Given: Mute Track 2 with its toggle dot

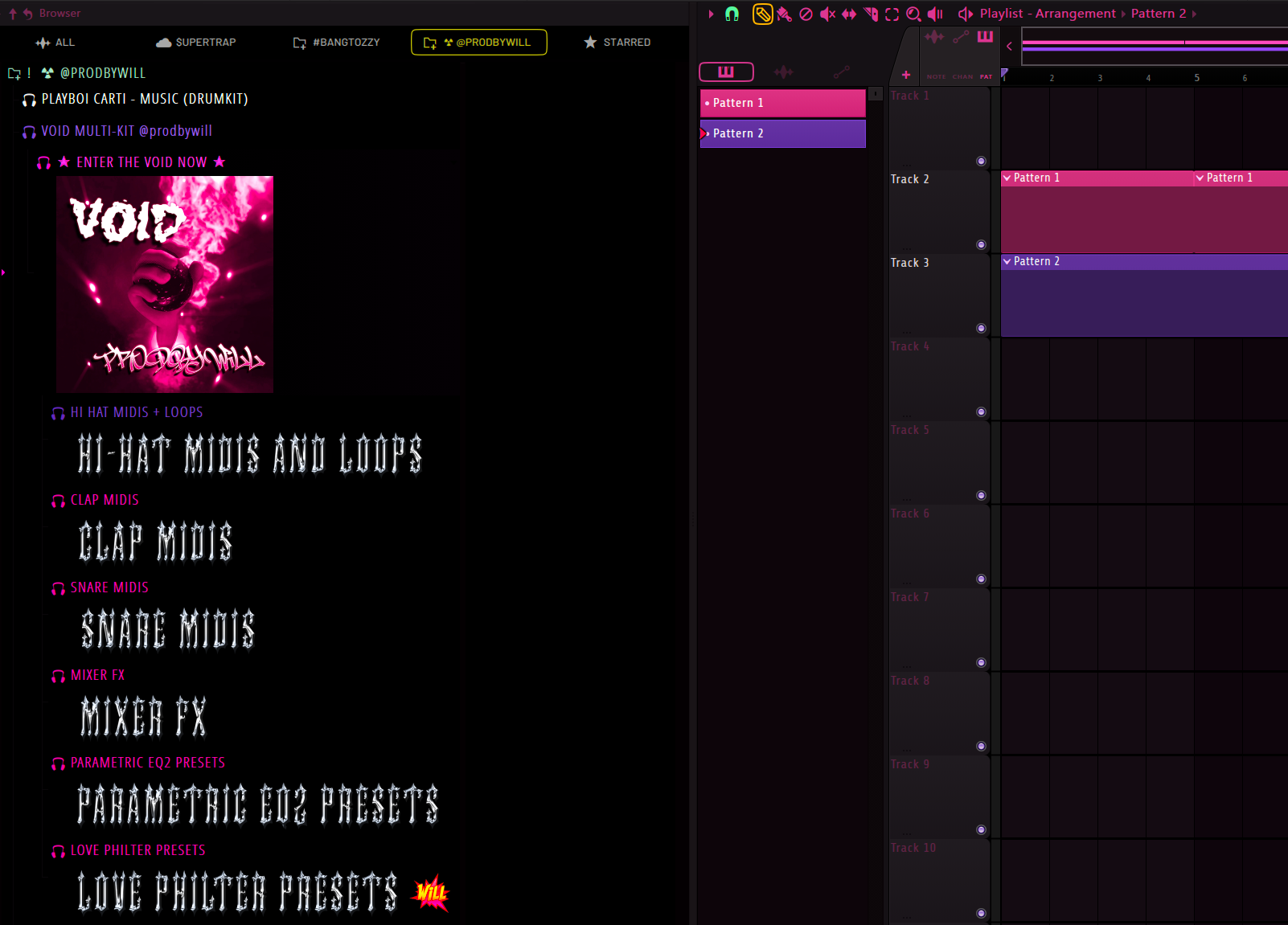Looking at the screenshot, I should tap(981, 244).
